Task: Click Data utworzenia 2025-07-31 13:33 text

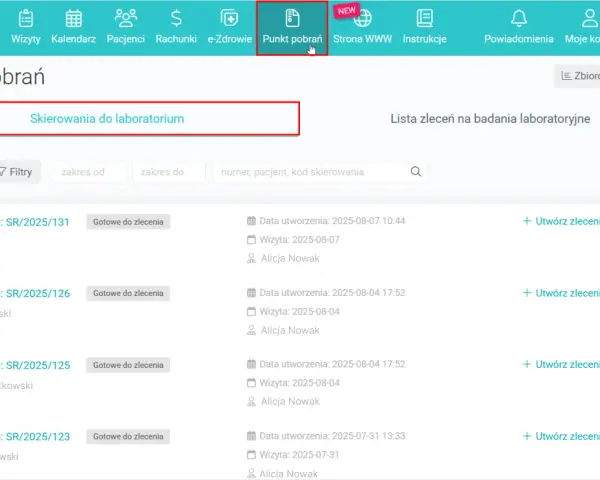Action: click(x=332, y=436)
